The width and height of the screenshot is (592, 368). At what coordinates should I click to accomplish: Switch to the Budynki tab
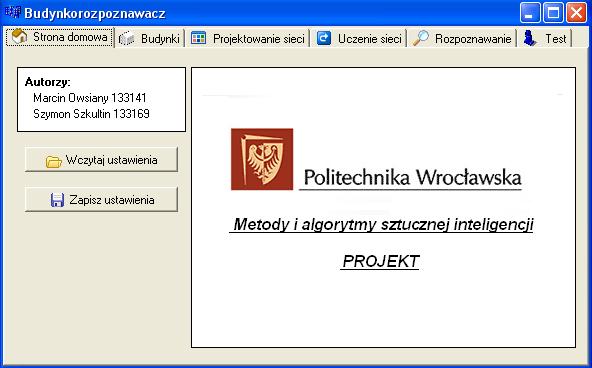point(150,38)
